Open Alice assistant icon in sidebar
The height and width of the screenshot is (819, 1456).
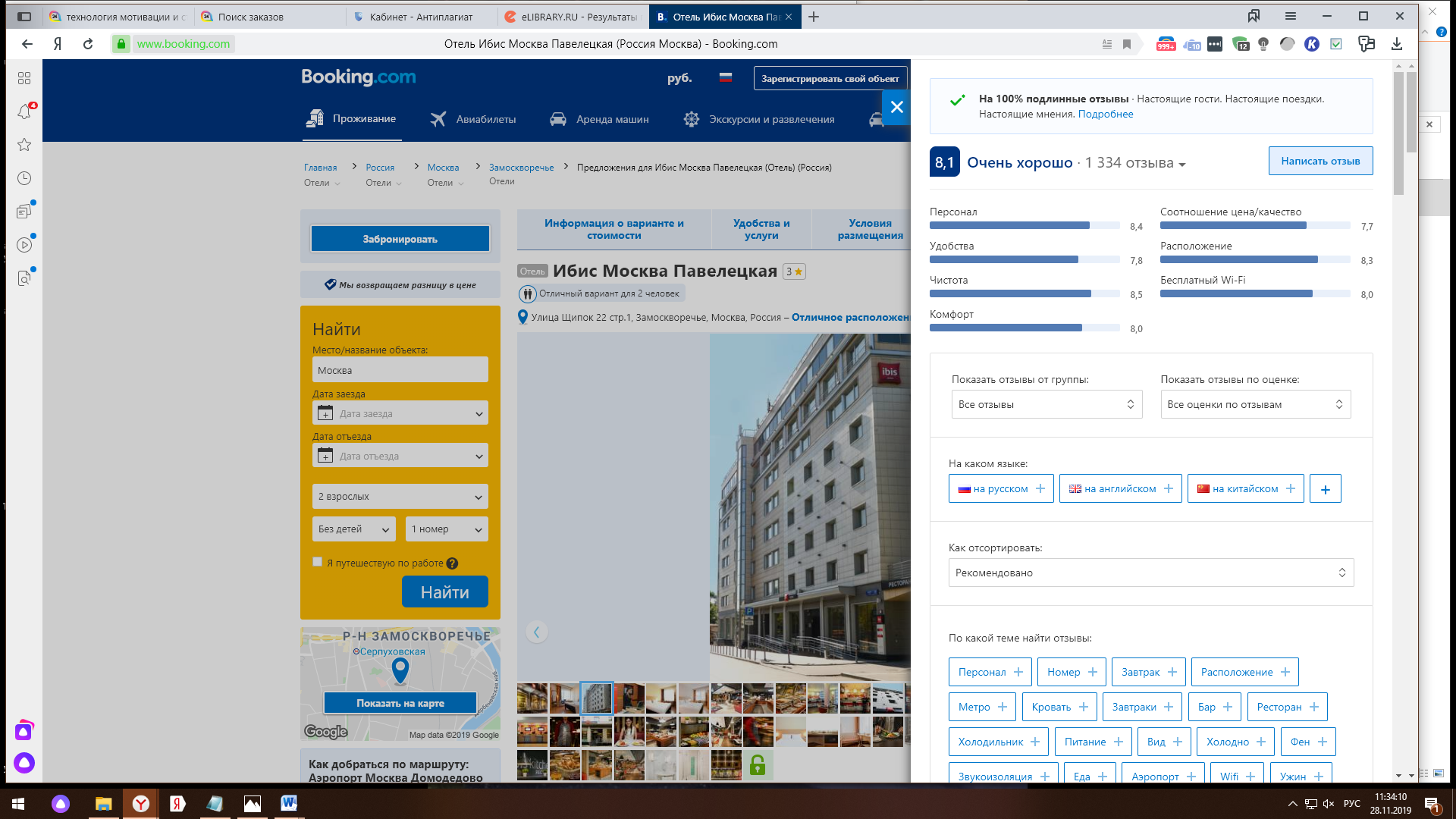(24, 763)
